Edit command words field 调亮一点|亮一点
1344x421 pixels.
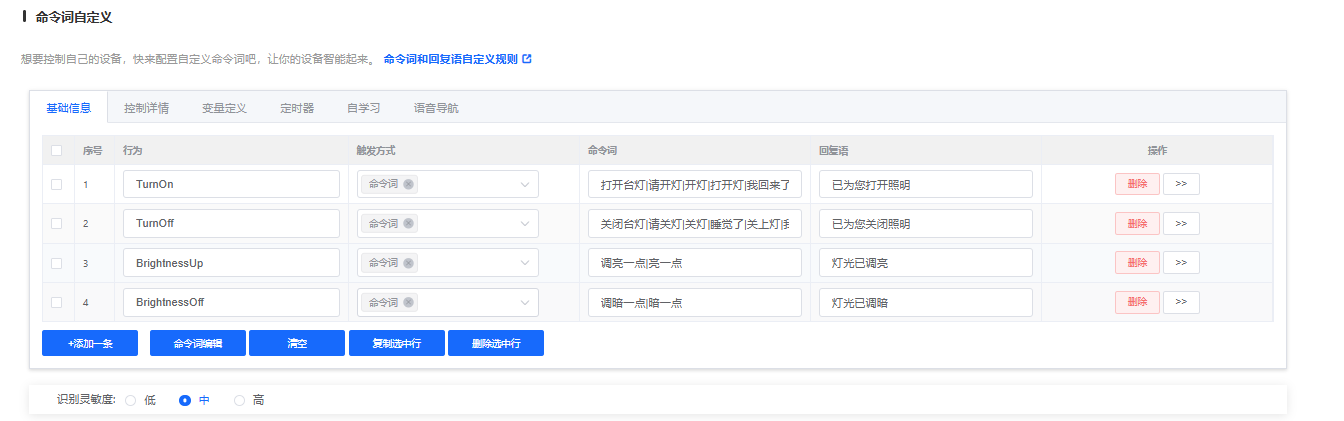coord(695,263)
